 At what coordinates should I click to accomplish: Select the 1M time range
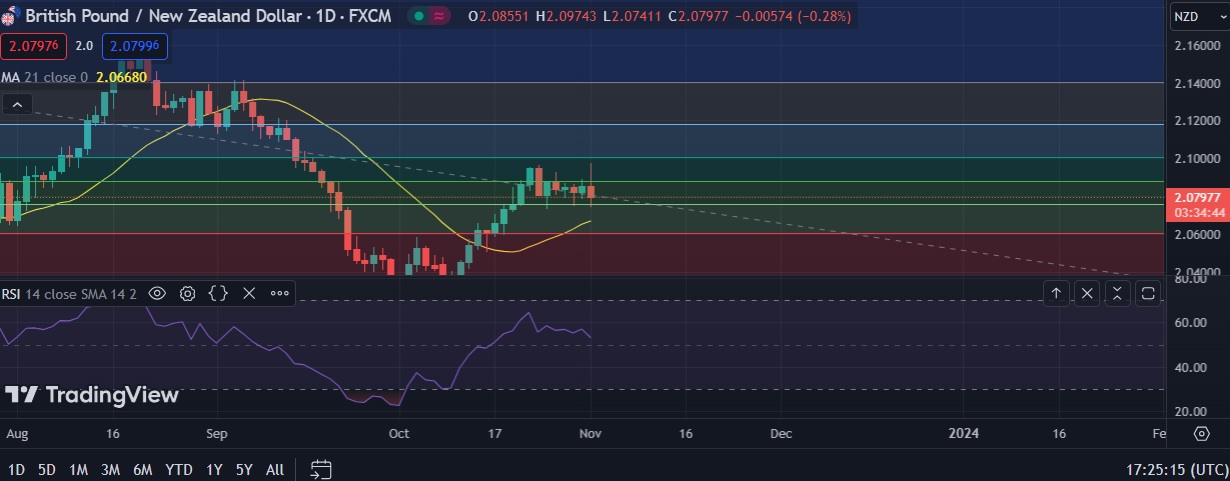point(79,469)
